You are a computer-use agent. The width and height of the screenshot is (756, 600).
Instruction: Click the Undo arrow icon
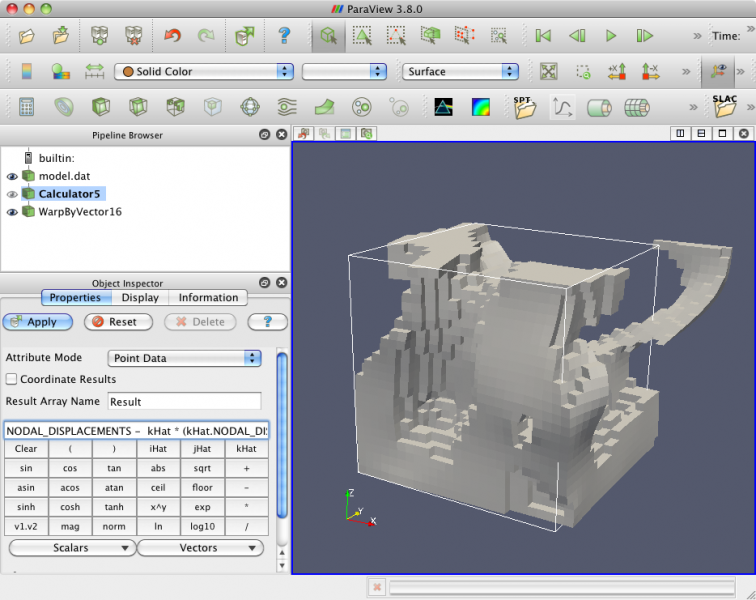coord(172,36)
